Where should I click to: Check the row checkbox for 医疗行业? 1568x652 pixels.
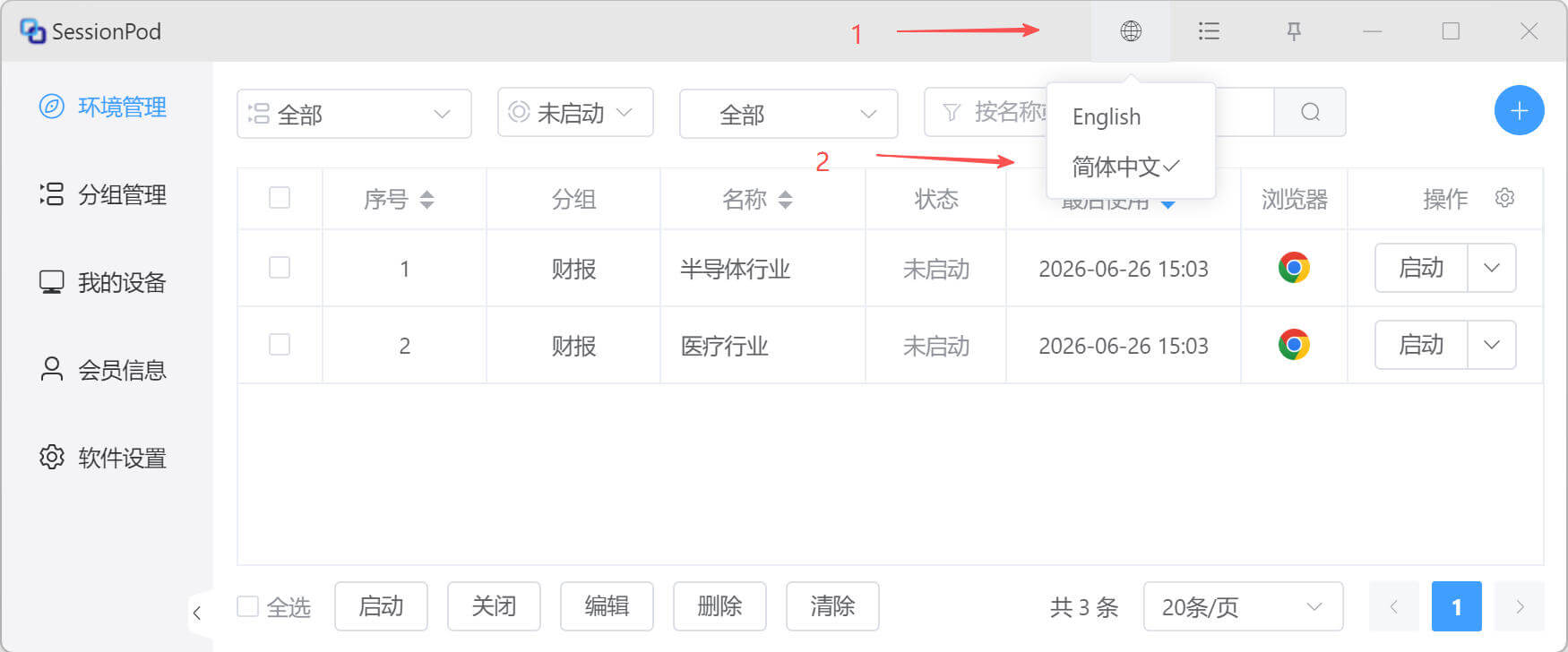point(280,344)
